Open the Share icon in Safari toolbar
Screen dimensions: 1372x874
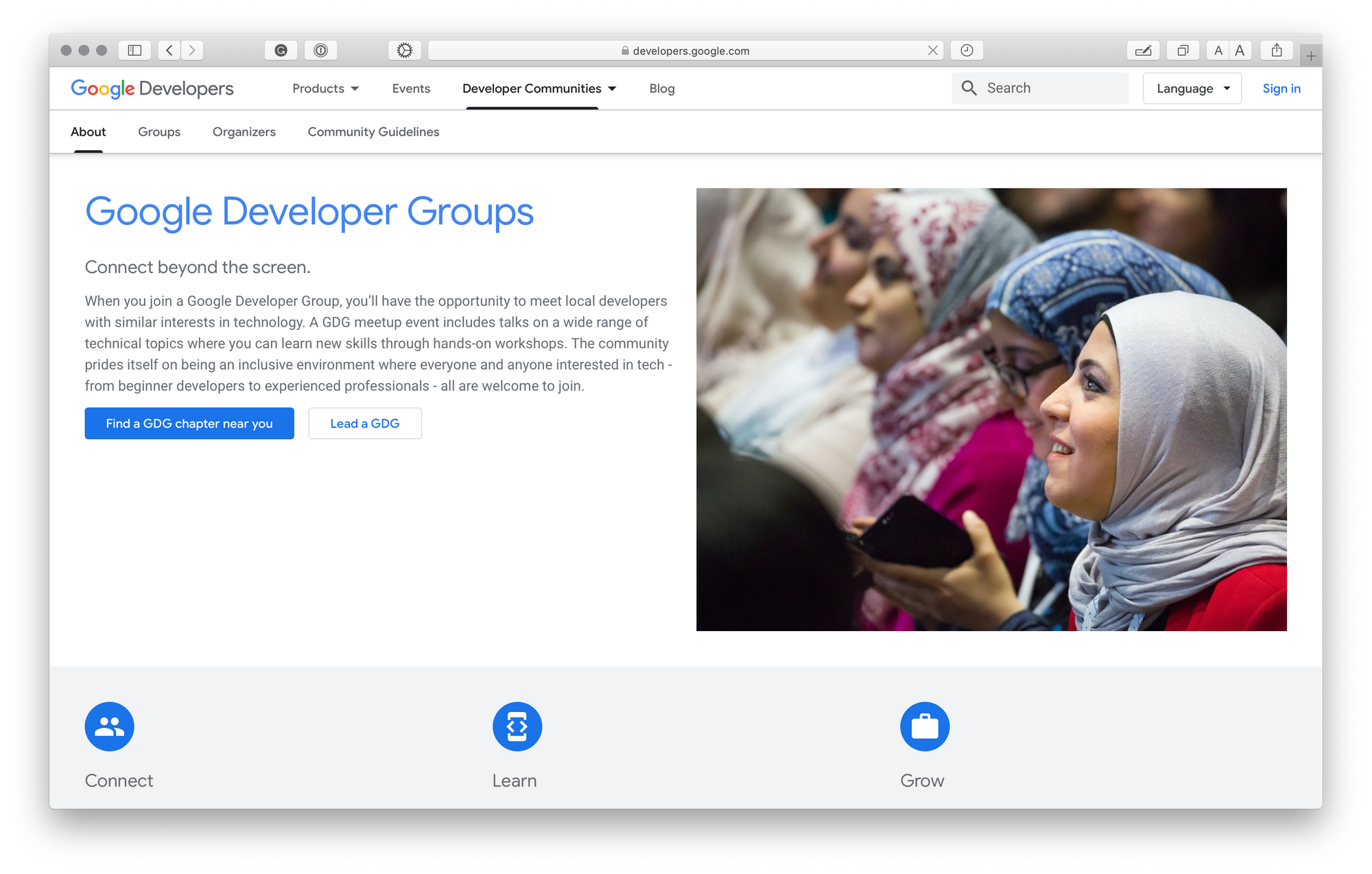click(x=1277, y=50)
